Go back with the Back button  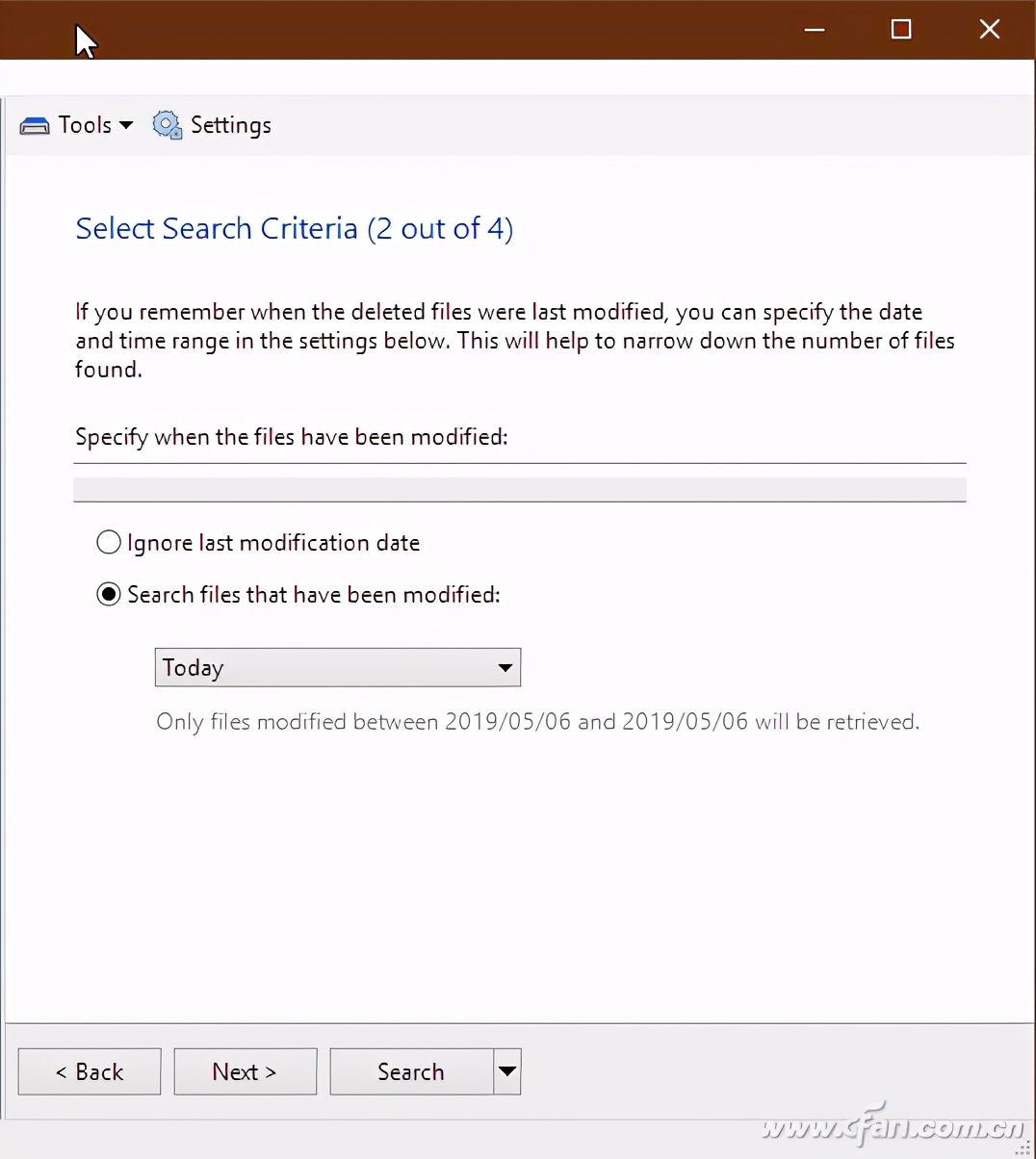coord(90,1071)
